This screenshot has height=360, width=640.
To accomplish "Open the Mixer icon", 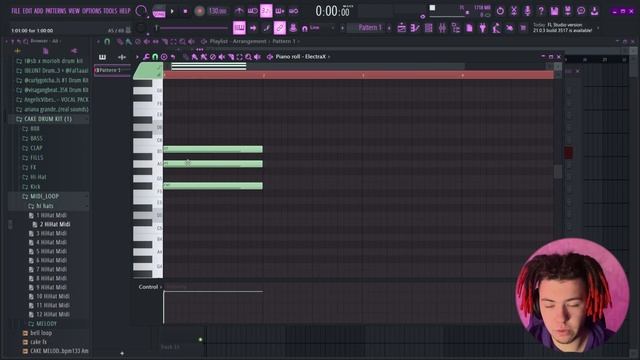I will (x=442, y=28).
